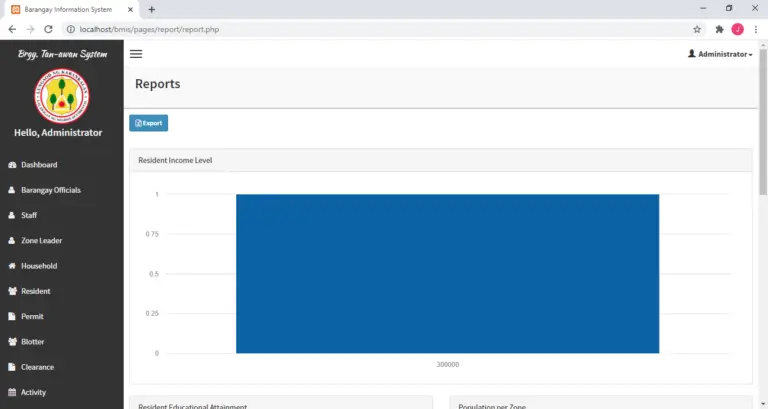The image size is (768, 409).
Task: Click the Staff person icon
Action: [x=12, y=216]
